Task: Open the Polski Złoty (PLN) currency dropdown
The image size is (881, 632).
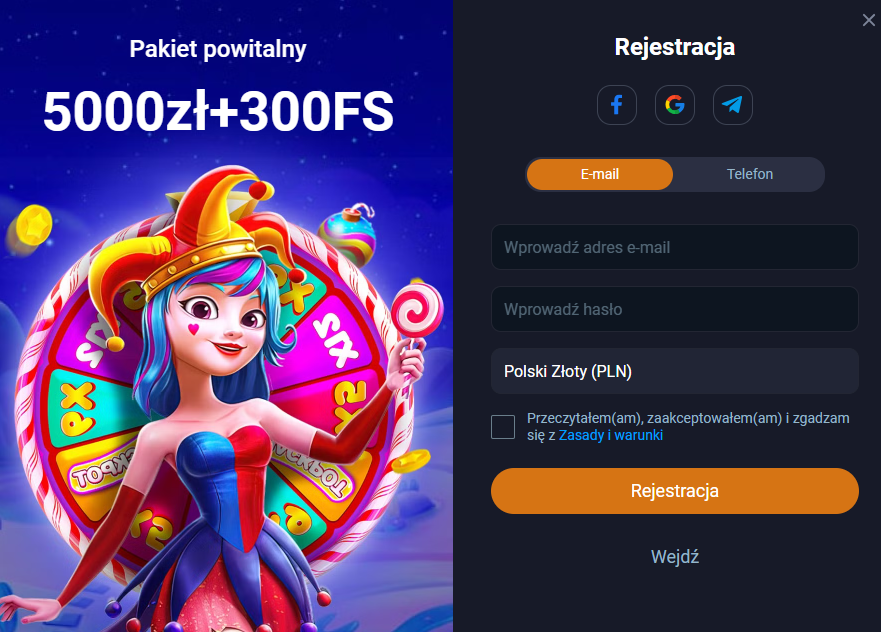Action: pyautogui.click(x=674, y=371)
